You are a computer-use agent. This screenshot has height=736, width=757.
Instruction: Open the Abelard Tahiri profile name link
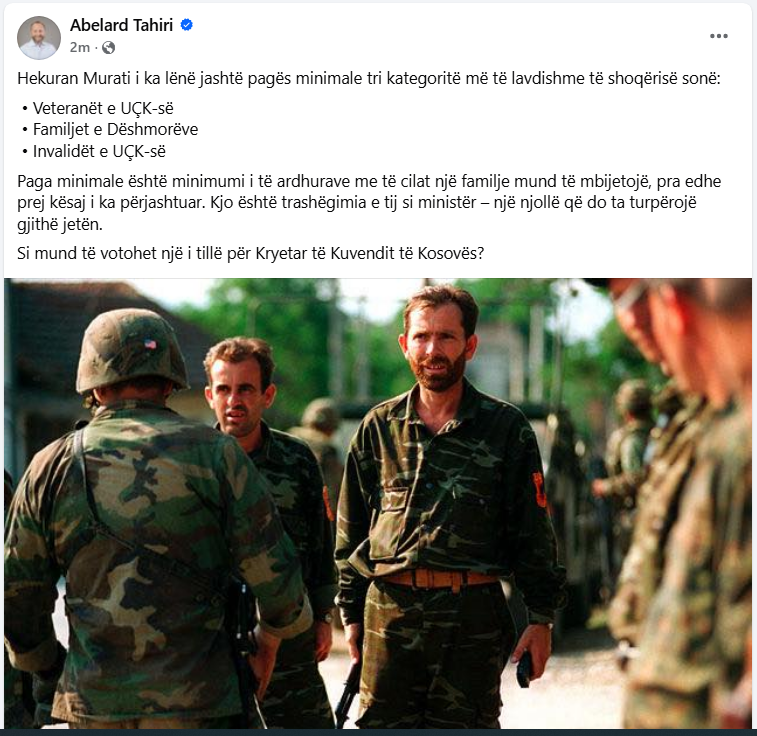tap(121, 25)
